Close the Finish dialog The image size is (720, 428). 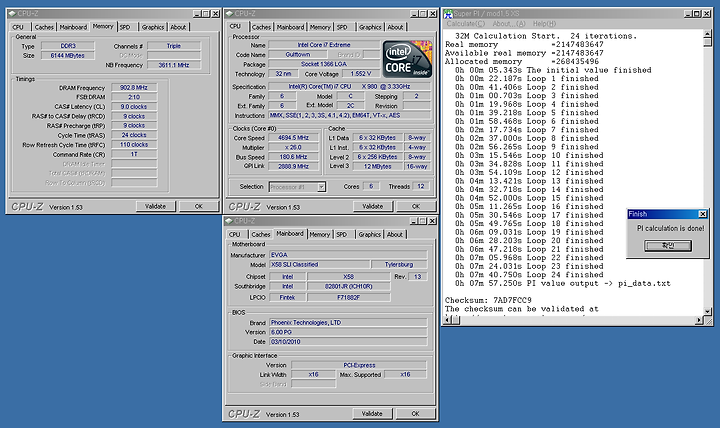[x=703, y=214]
